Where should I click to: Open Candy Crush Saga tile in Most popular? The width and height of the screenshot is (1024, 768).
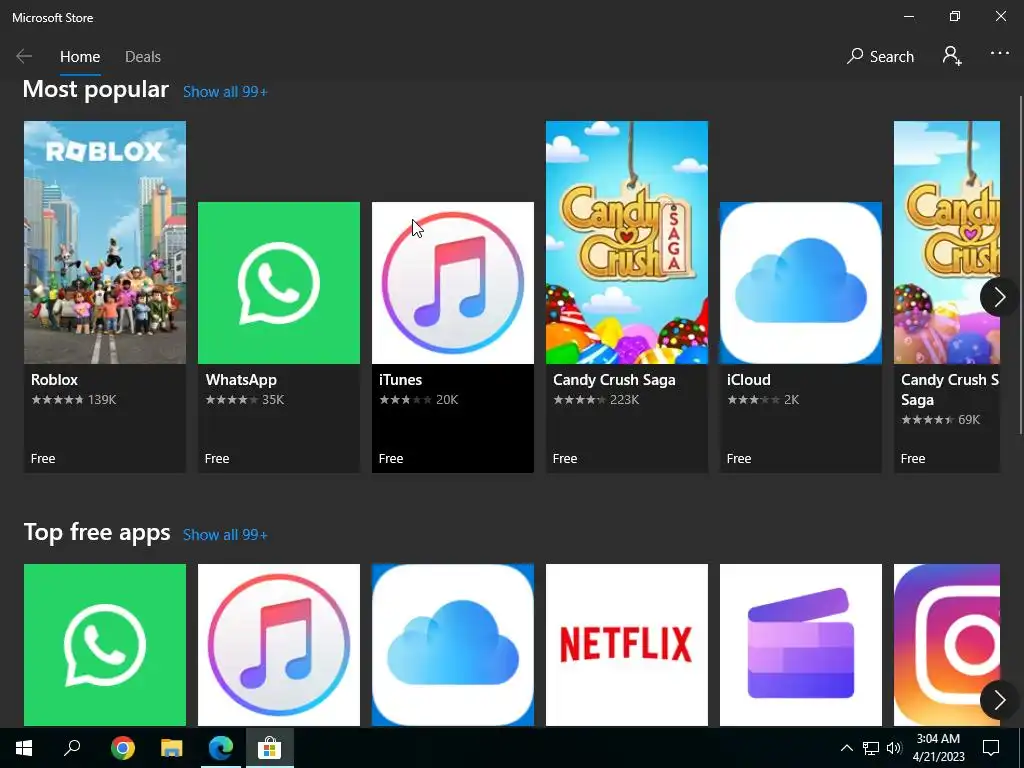tap(627, 242)
